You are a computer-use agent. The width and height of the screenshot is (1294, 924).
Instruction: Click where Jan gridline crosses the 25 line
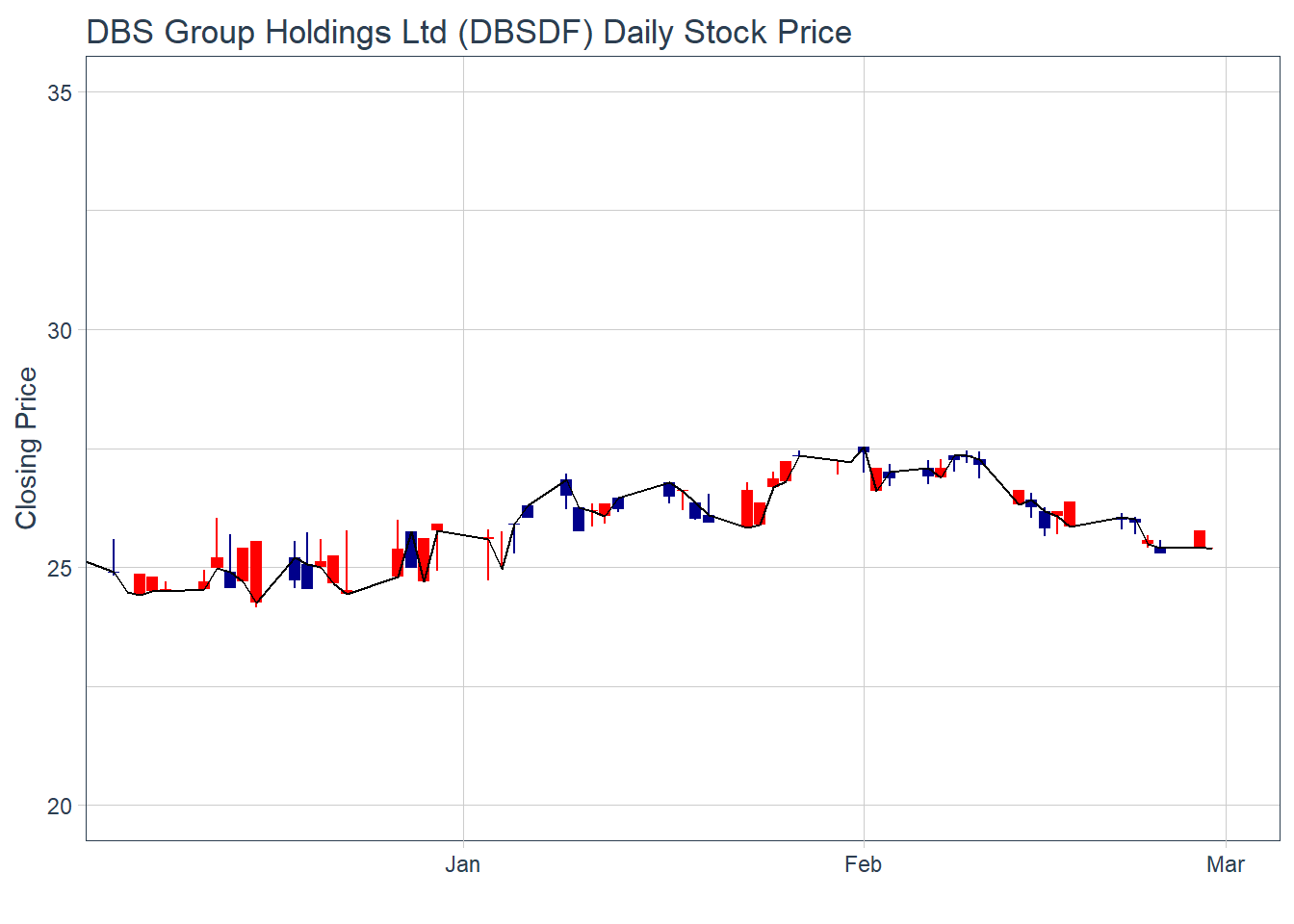pos(463,568)
